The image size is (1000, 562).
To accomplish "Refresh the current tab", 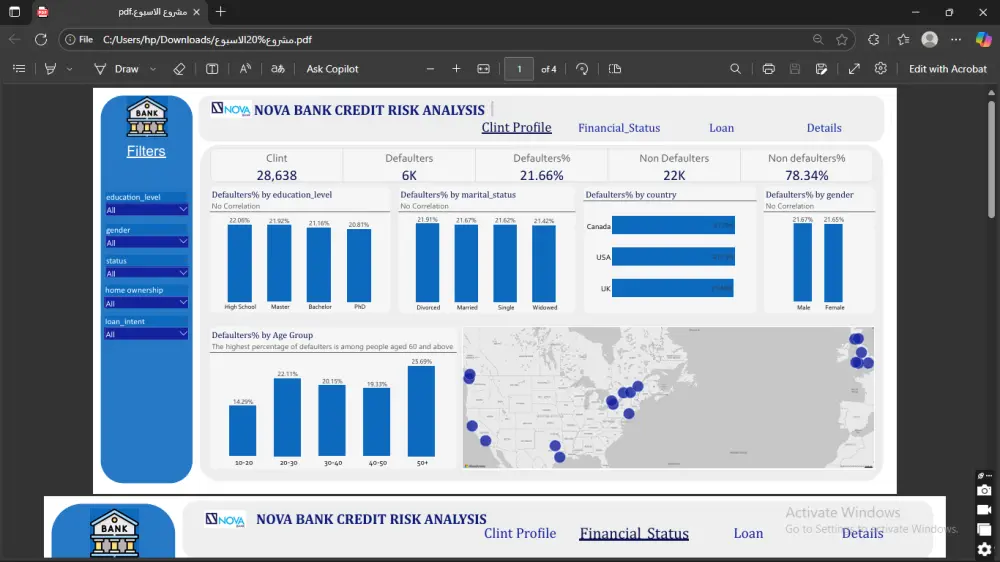I will click(41, 40).
